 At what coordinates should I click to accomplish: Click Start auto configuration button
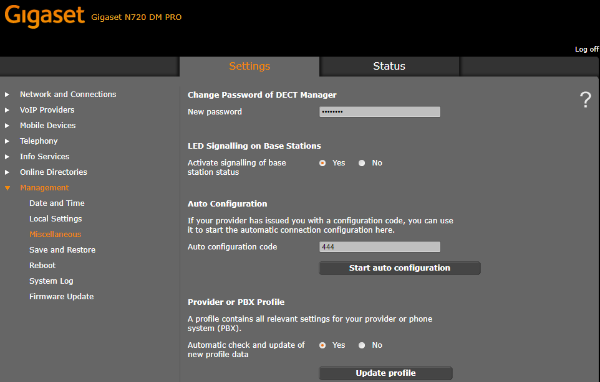[400, 268]
